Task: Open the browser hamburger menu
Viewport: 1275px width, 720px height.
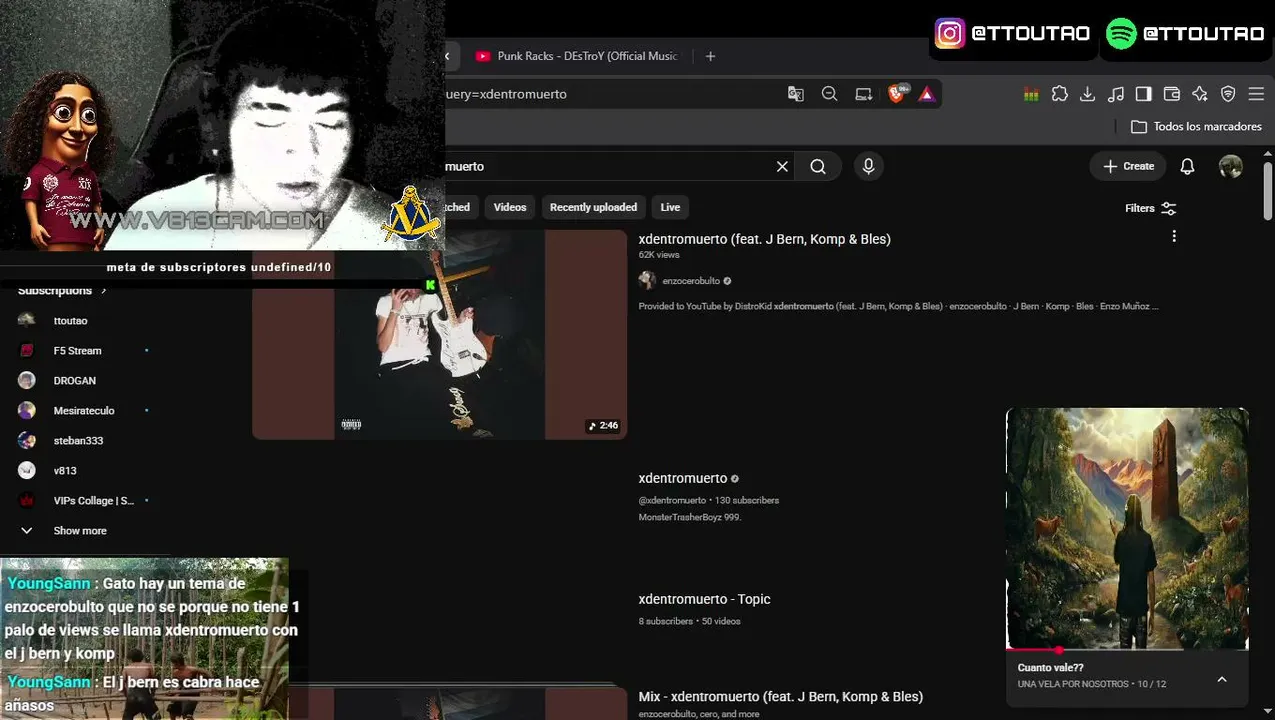Action: point(1256,94)
